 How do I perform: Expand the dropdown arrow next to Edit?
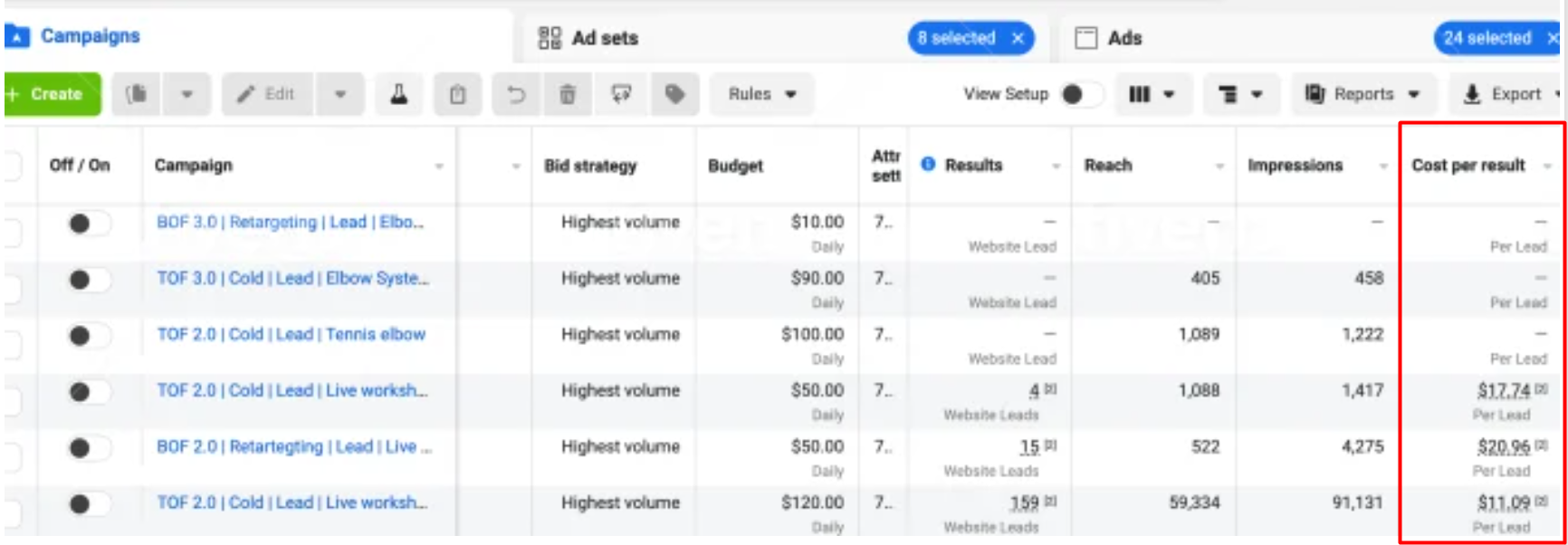point(340,94)
